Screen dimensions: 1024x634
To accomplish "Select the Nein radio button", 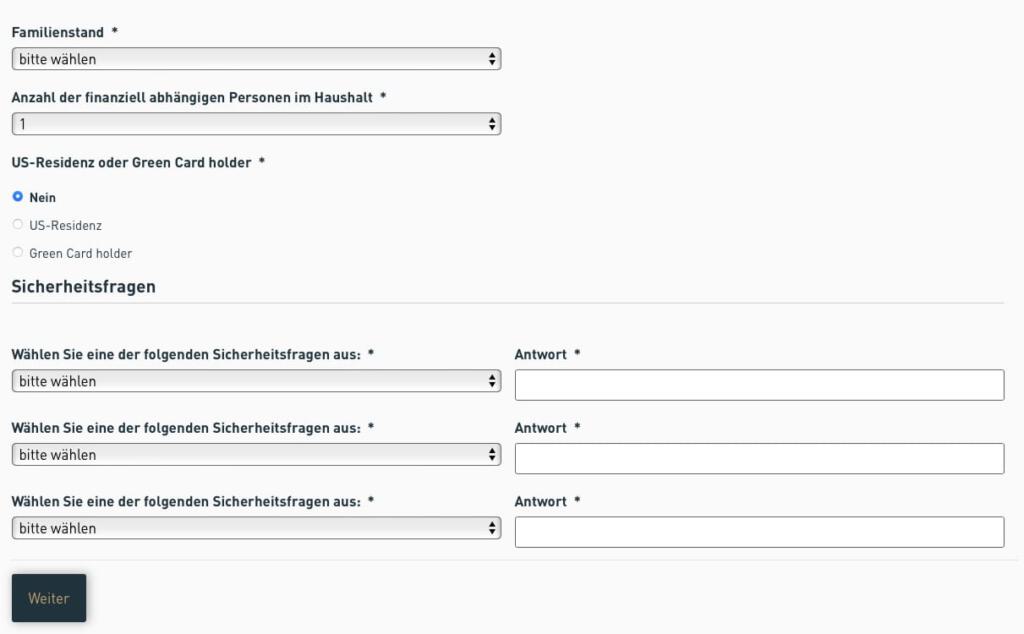I will 17,197.
